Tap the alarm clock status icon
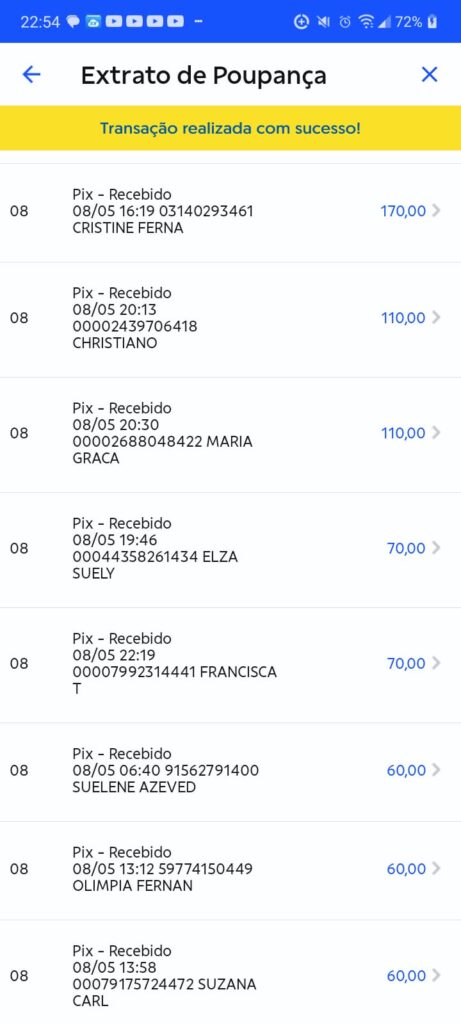Screen dimensions: 461x1024 (345, 22)
